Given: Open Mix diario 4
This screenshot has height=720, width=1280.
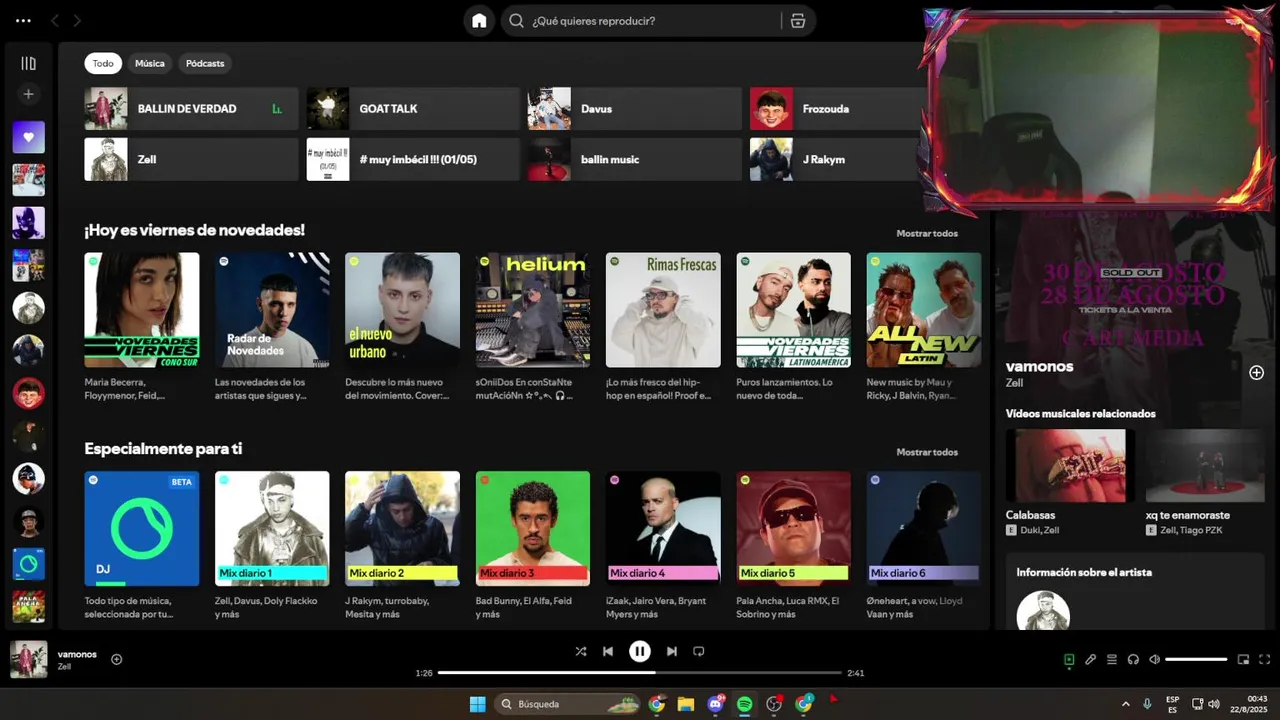Looking at the screenshot, I should coord(663,529).
